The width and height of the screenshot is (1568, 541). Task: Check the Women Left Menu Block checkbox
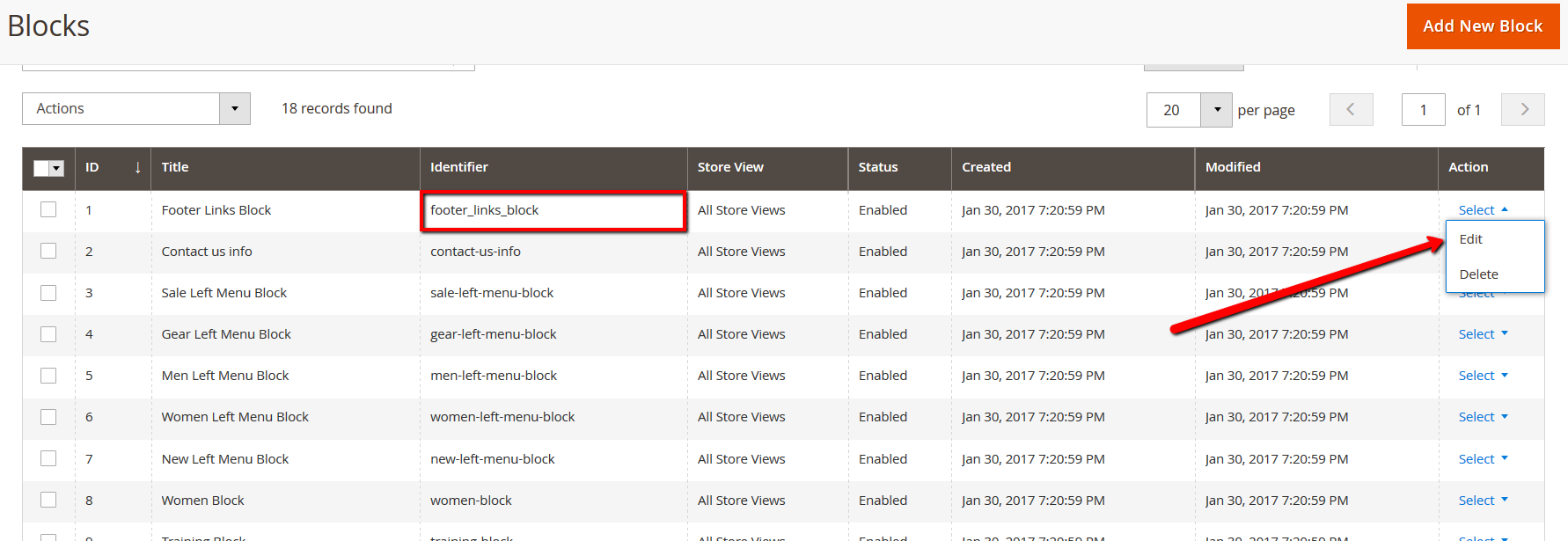coord(48,417)
